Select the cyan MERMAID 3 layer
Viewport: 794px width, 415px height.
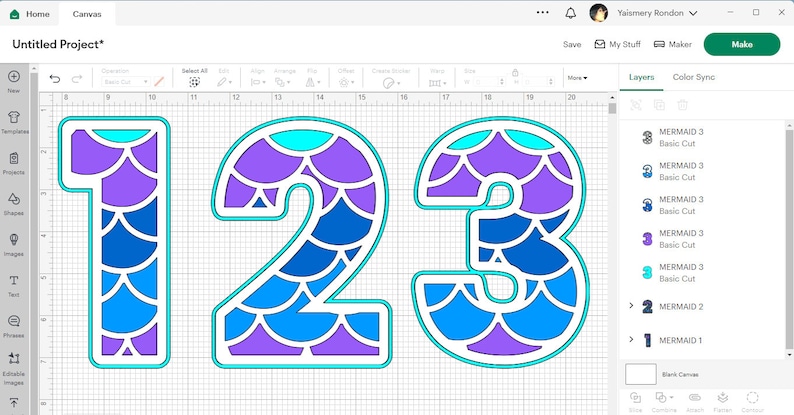tap(703, 272)
